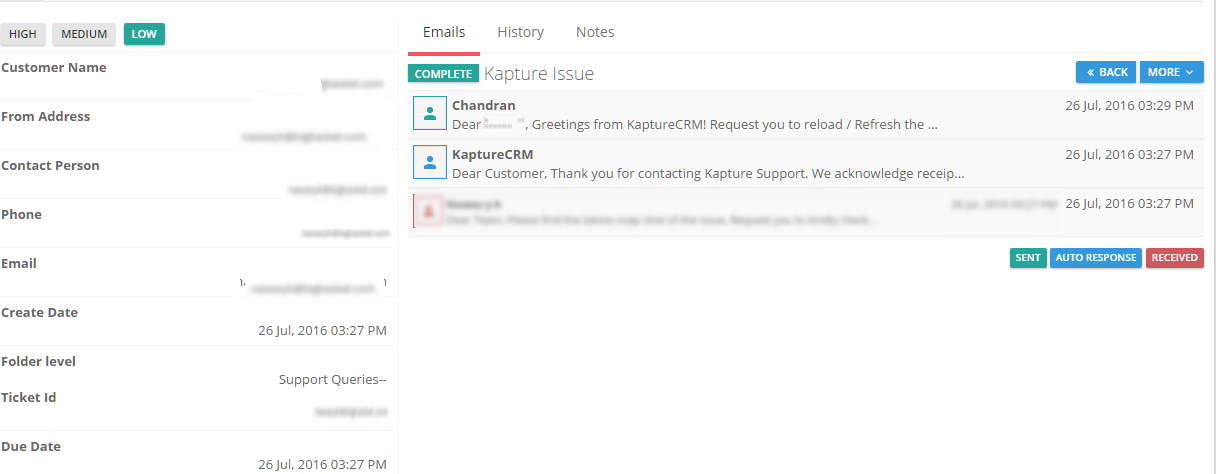Open the History tab
This screenshot has width=1216, height=474.
pyautogui.click(x=520, y=32)
